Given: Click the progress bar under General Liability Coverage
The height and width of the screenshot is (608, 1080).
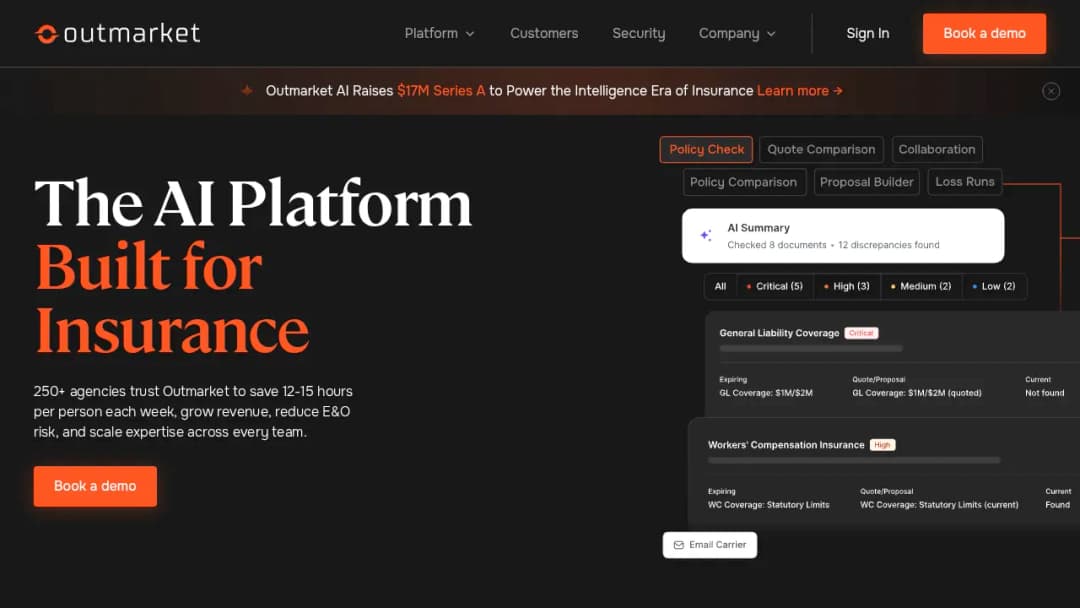Looking at the screenshot, I should point(811,349).
